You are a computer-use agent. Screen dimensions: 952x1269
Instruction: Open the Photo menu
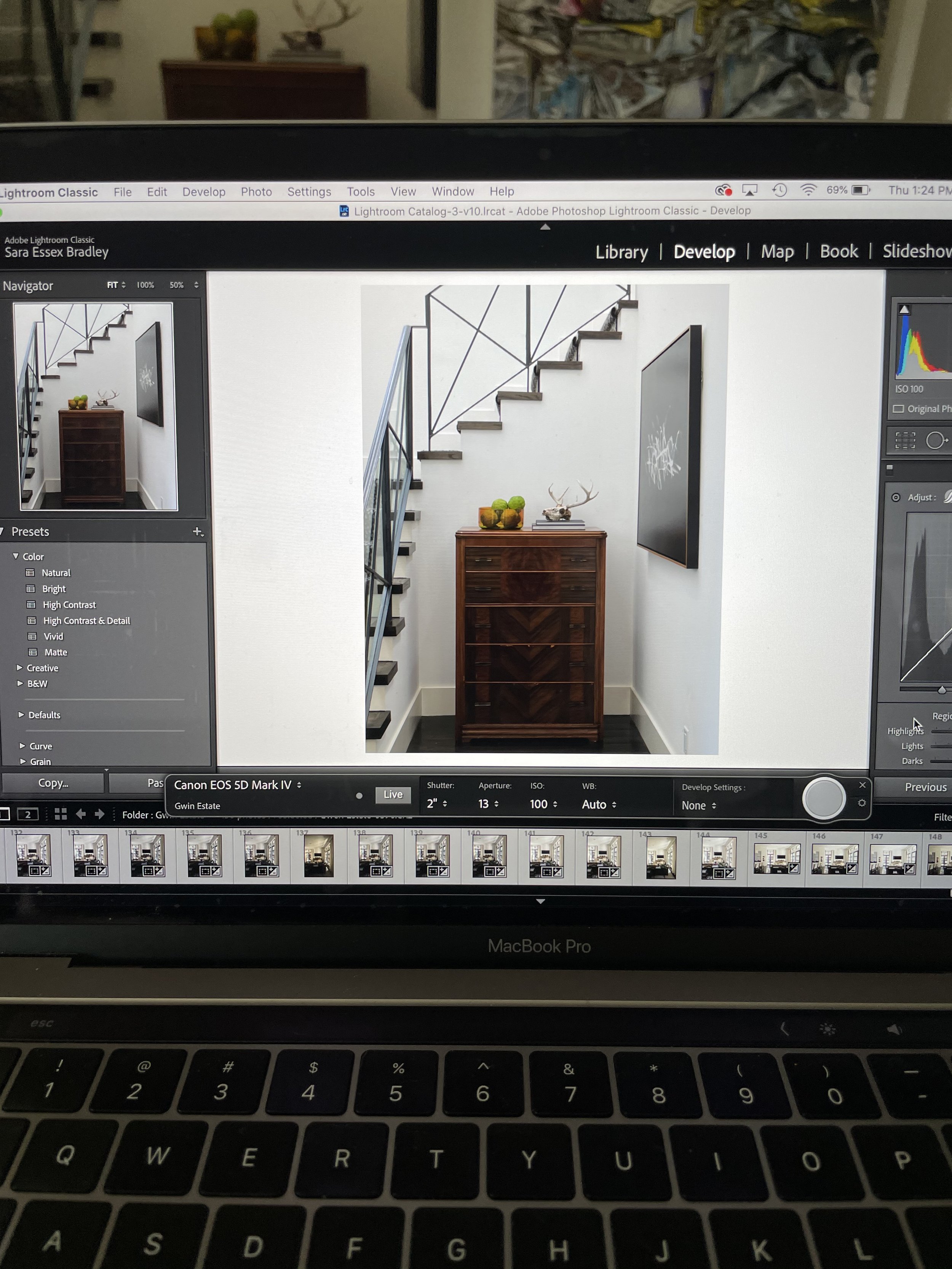point(256,192)
